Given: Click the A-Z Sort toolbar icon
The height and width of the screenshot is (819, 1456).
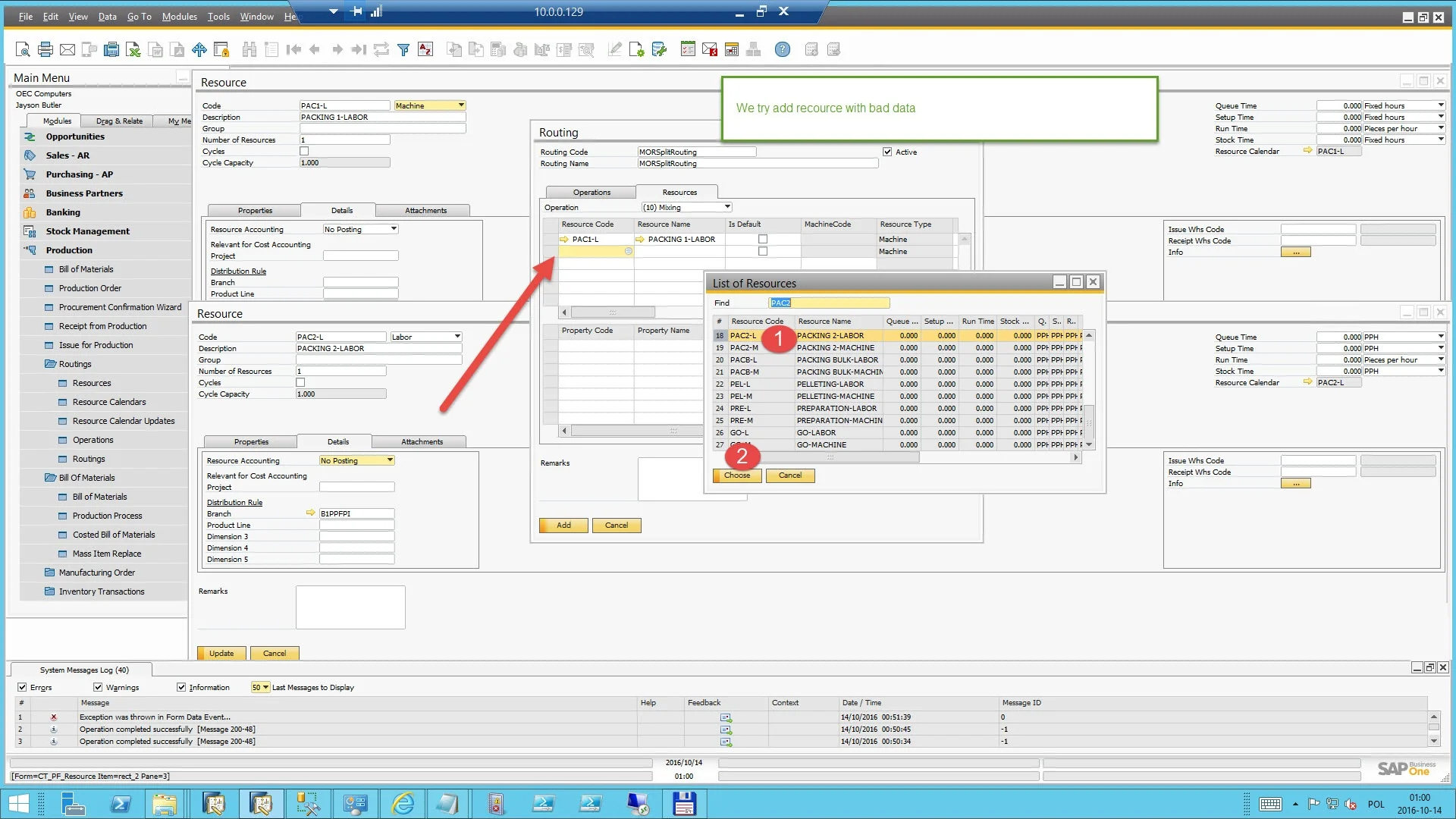Looking at the screenshot, I should (425, 50).
